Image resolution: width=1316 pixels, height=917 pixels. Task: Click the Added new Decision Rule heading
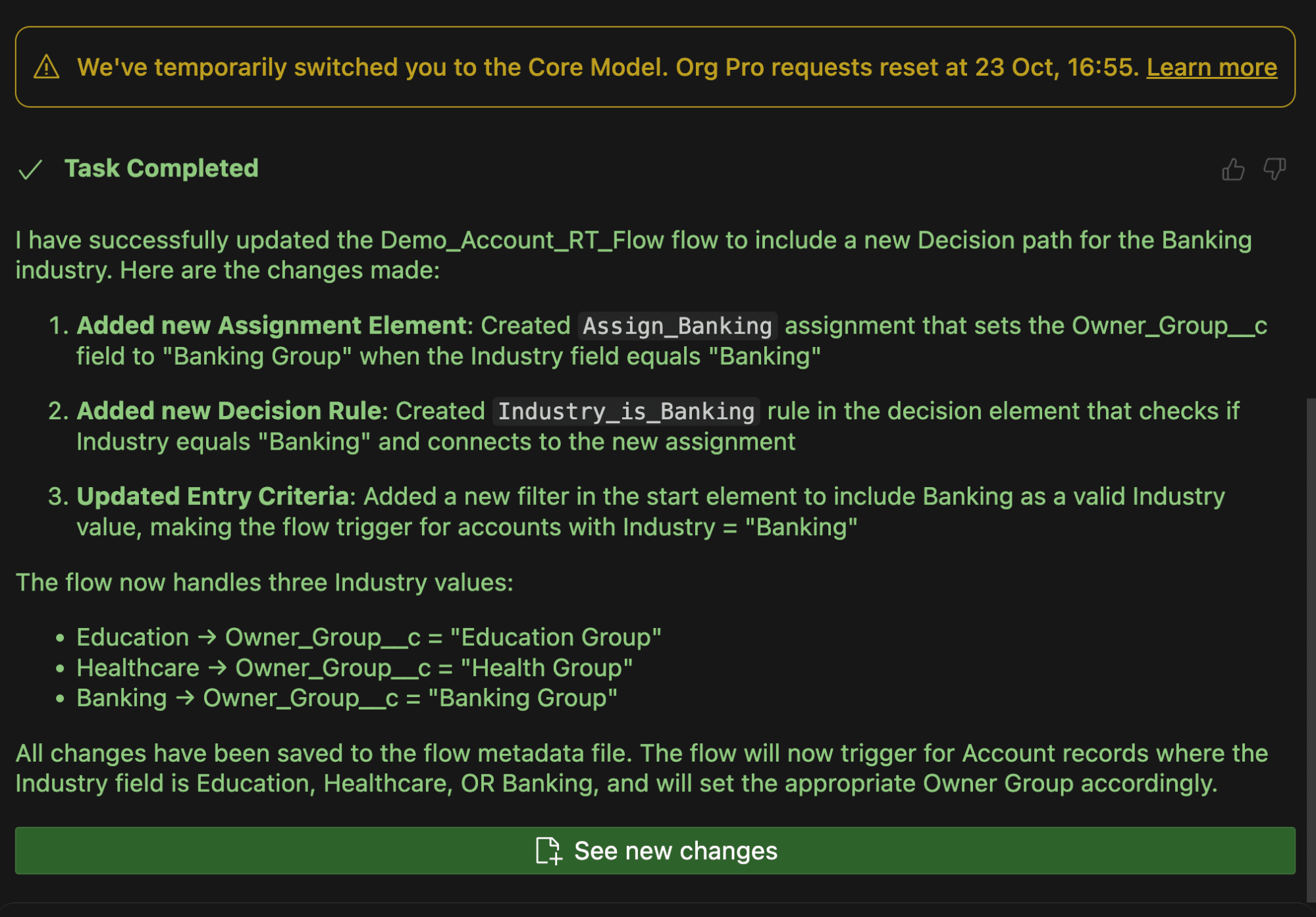(x=229, y=411)
